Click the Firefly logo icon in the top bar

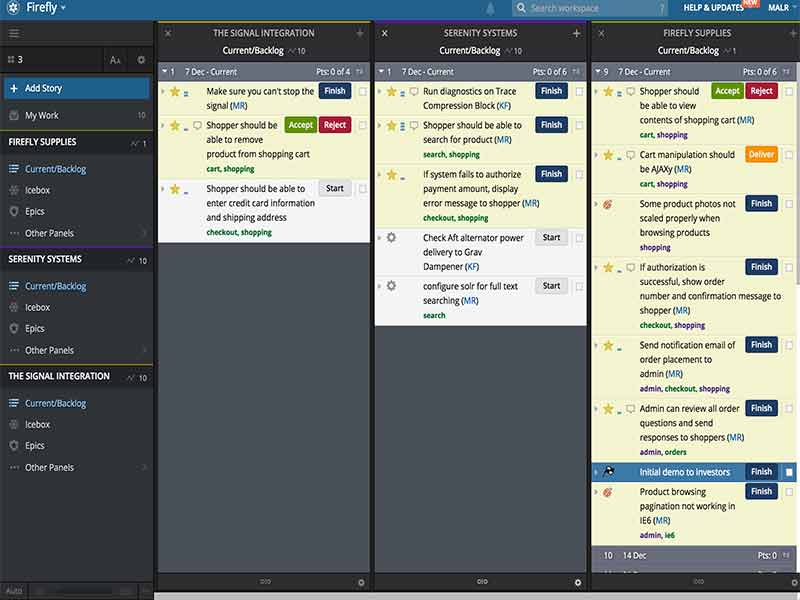14,8
